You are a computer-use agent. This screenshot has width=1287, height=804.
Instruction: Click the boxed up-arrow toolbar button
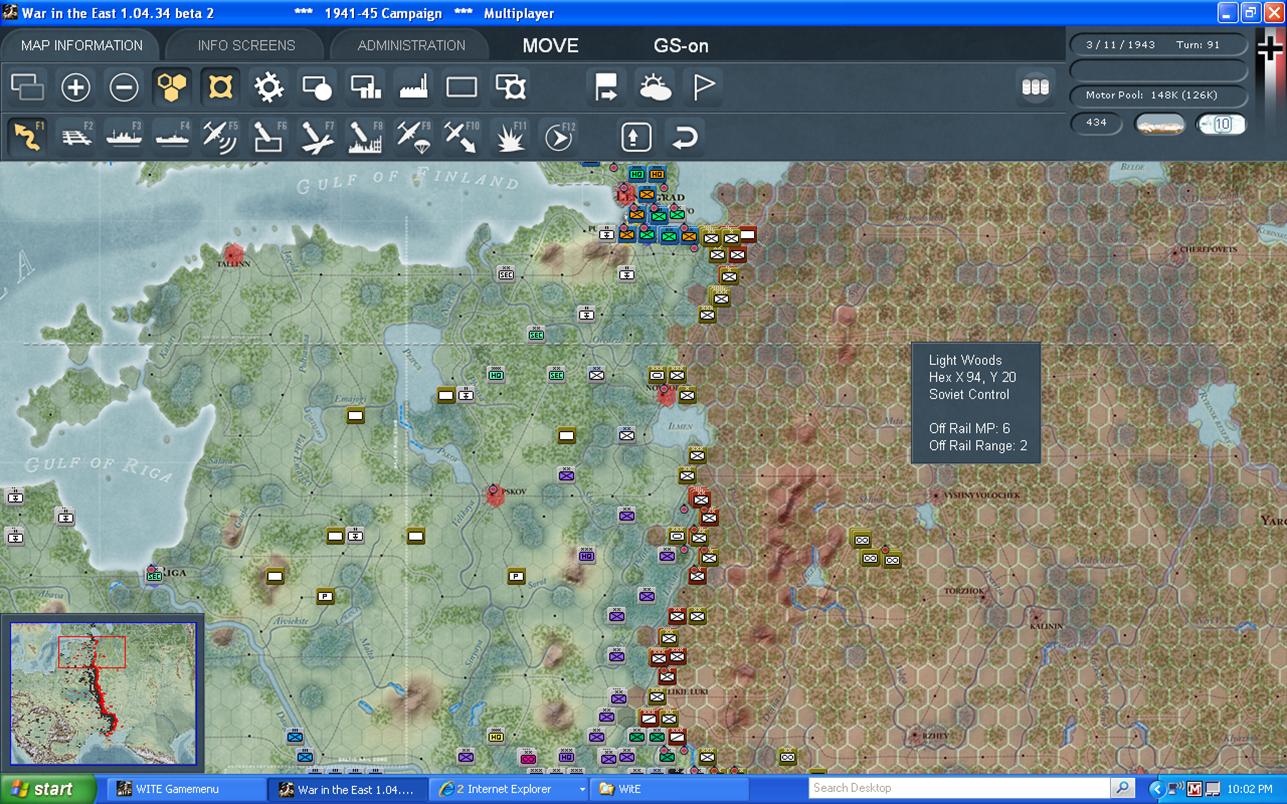(636, 136)
